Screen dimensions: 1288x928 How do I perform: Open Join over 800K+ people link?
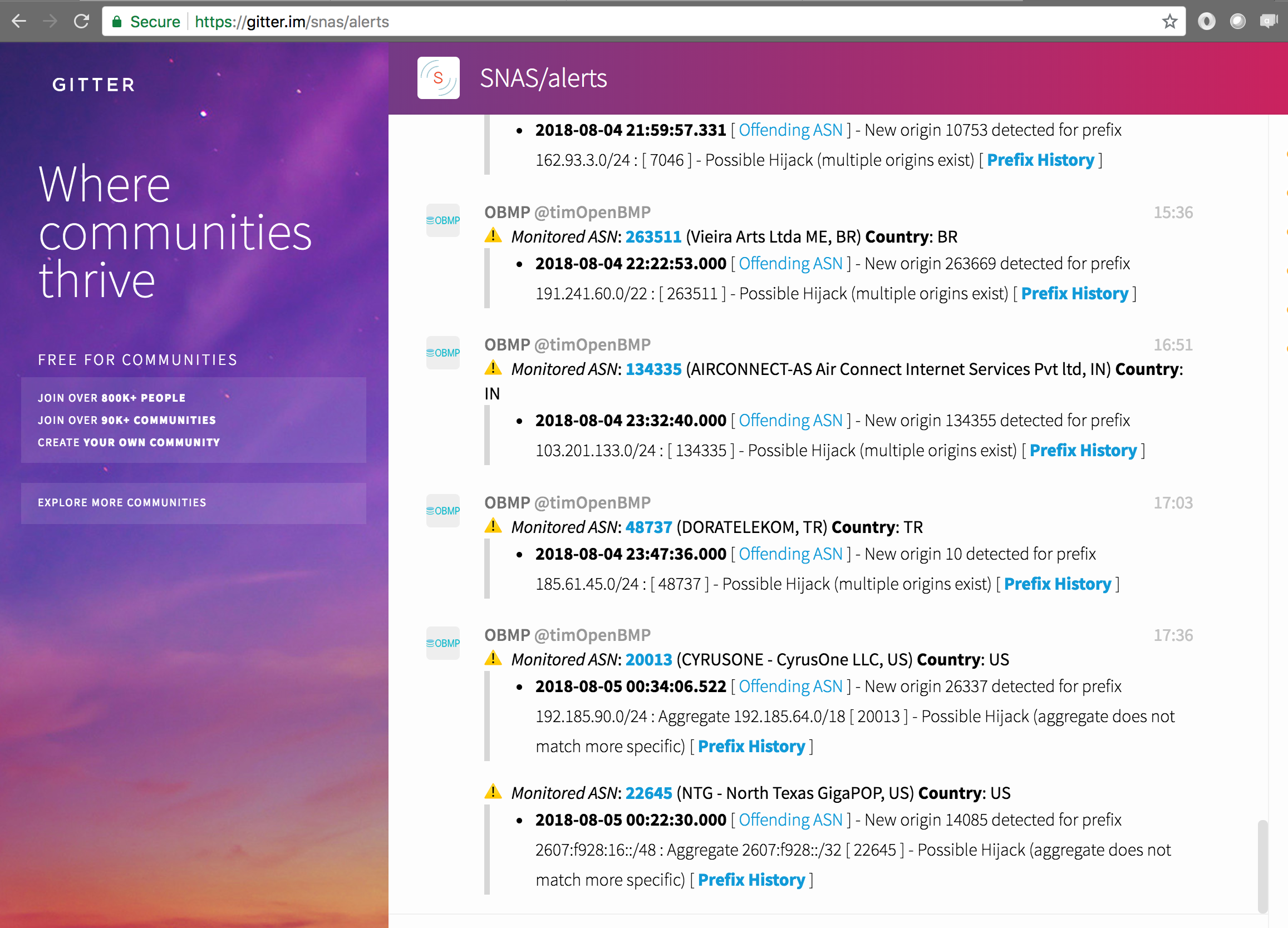[x=112, y=398]
